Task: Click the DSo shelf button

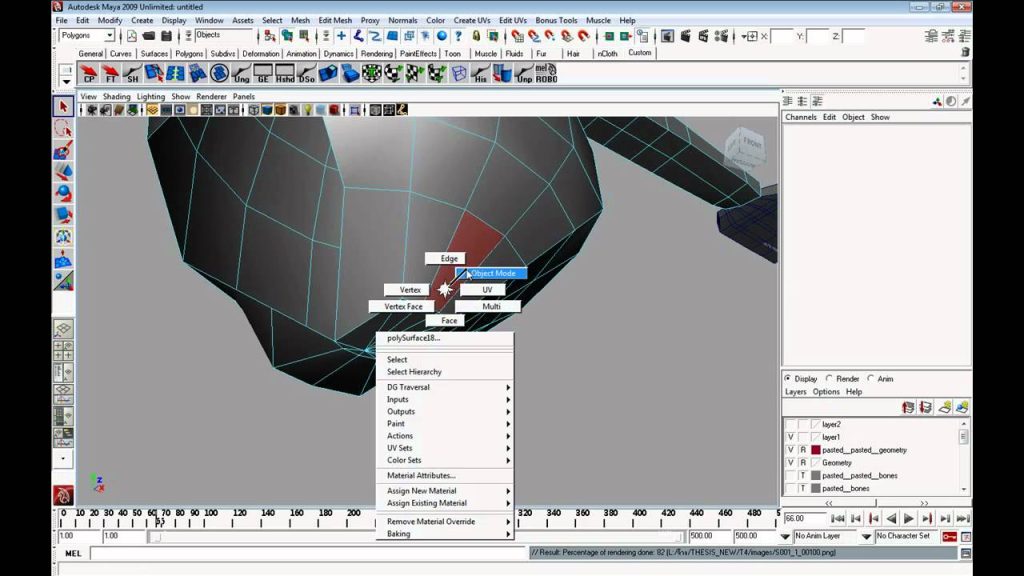Action: click(306, 73)
